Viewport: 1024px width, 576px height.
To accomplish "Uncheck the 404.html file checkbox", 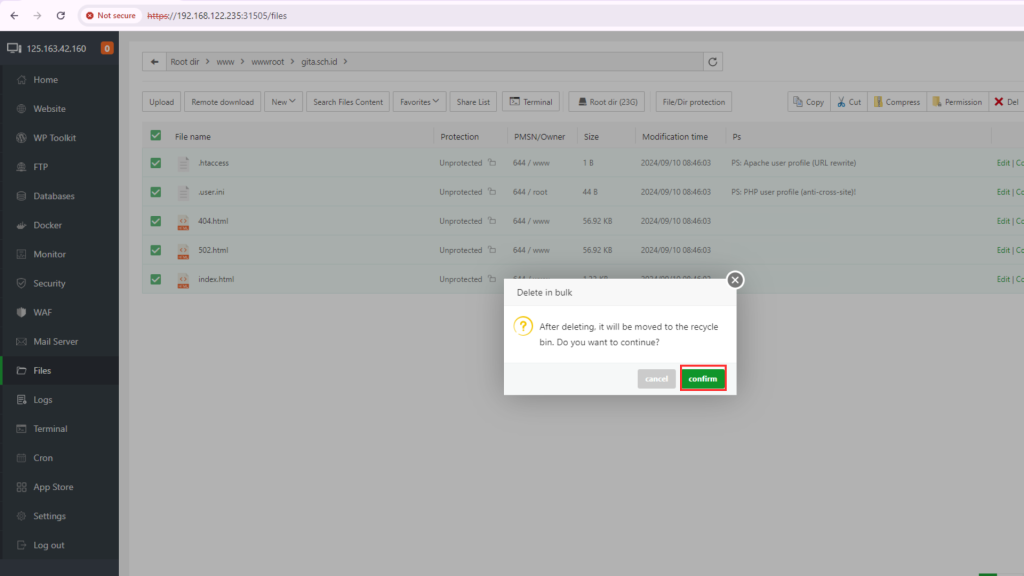I will pos(155,221).
